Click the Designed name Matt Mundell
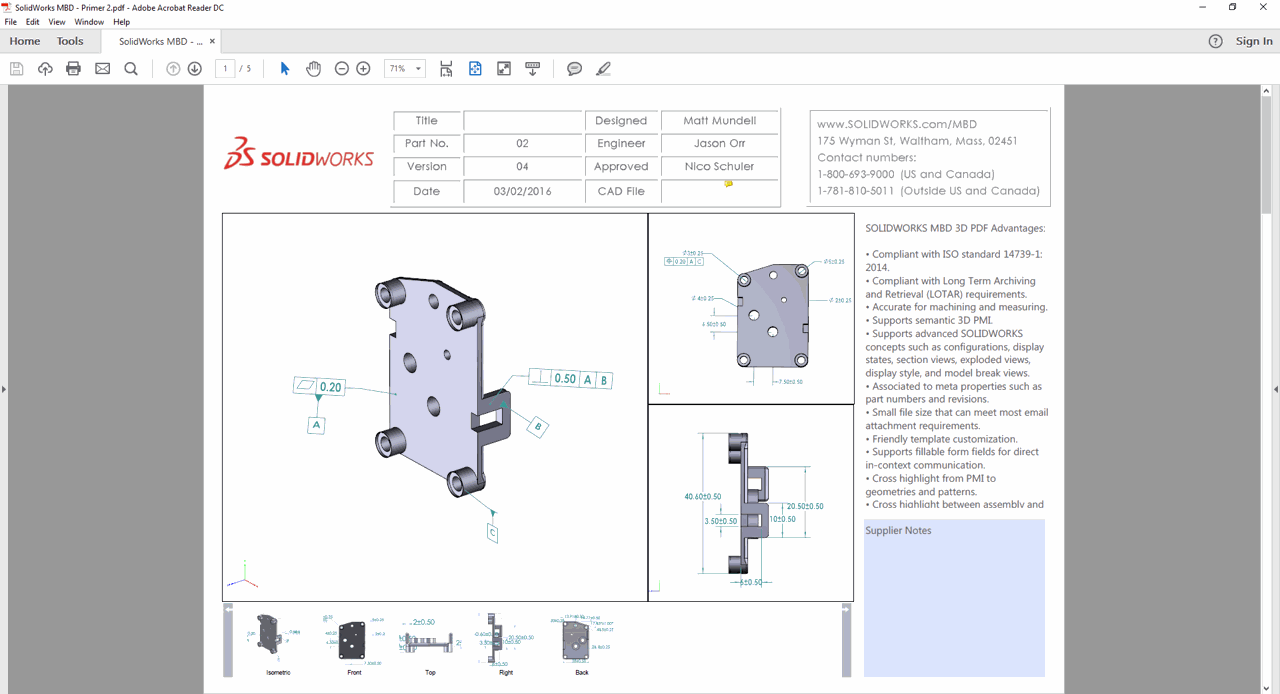 pos(720,121)
